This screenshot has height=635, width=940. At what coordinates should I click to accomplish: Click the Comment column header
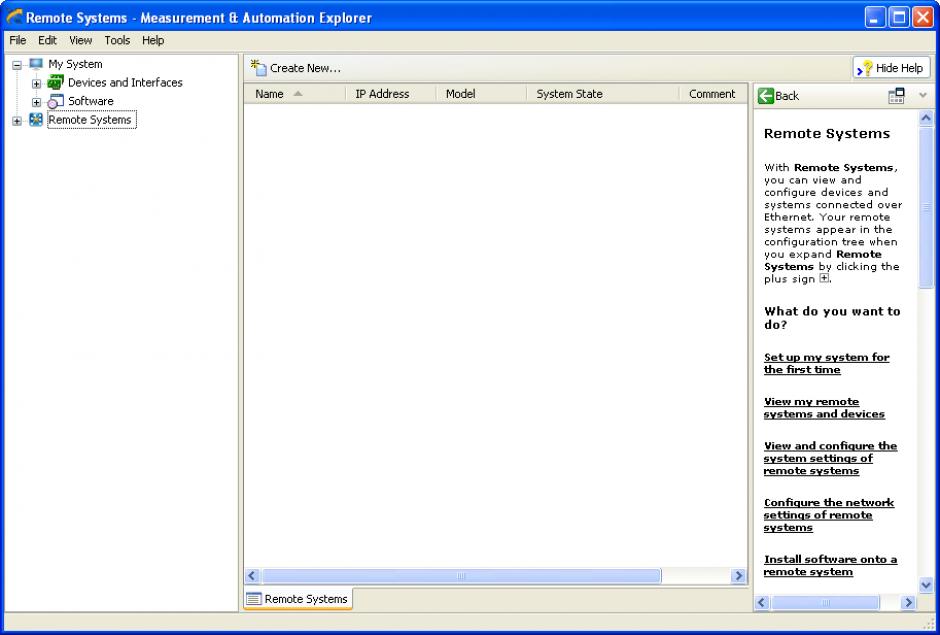pos(713,94)
